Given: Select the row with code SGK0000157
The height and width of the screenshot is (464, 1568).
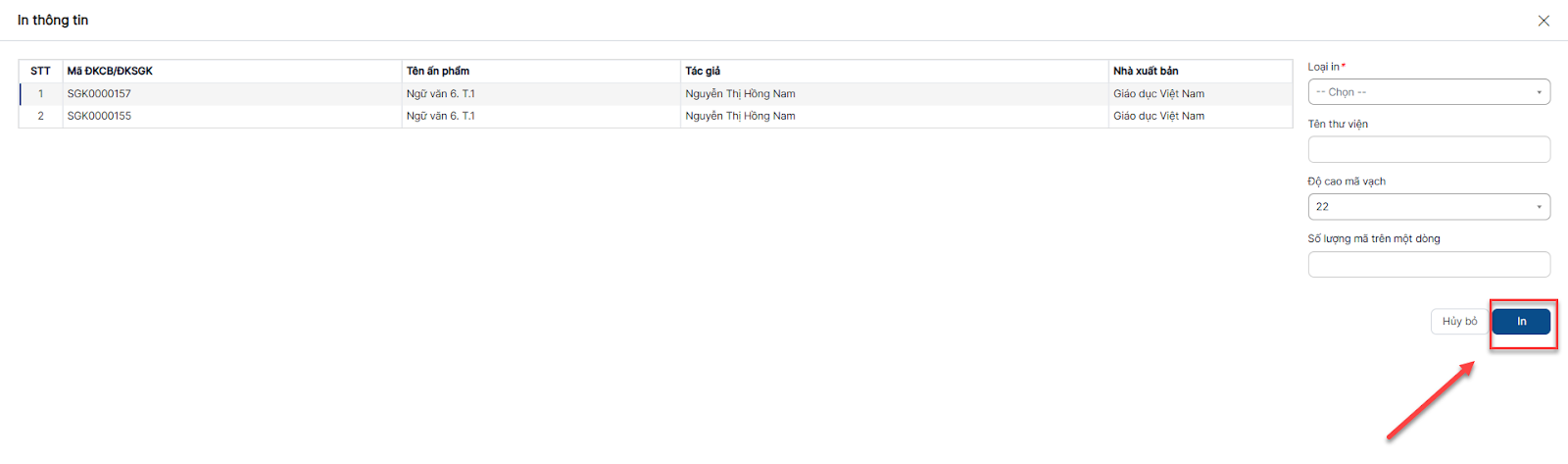Looking at the screenshot, I should click(x=99, y=94).
